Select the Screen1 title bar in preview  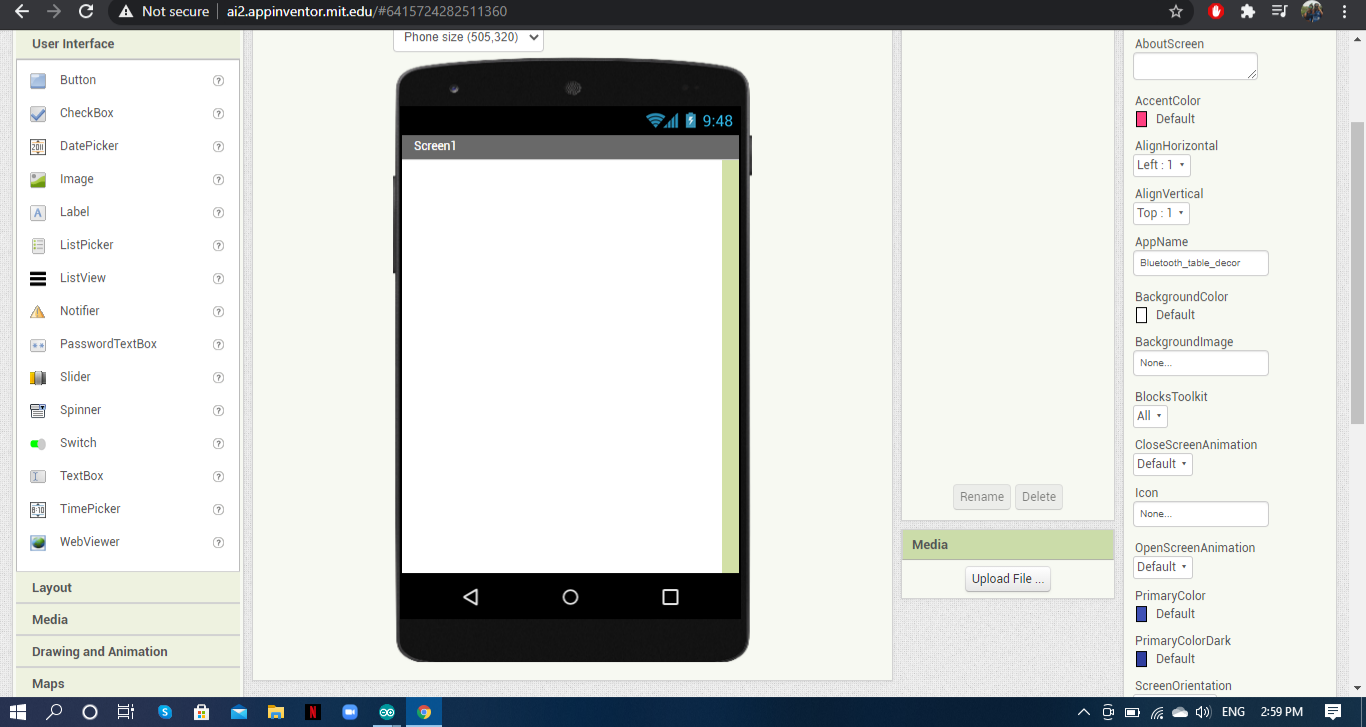[570, 147]
